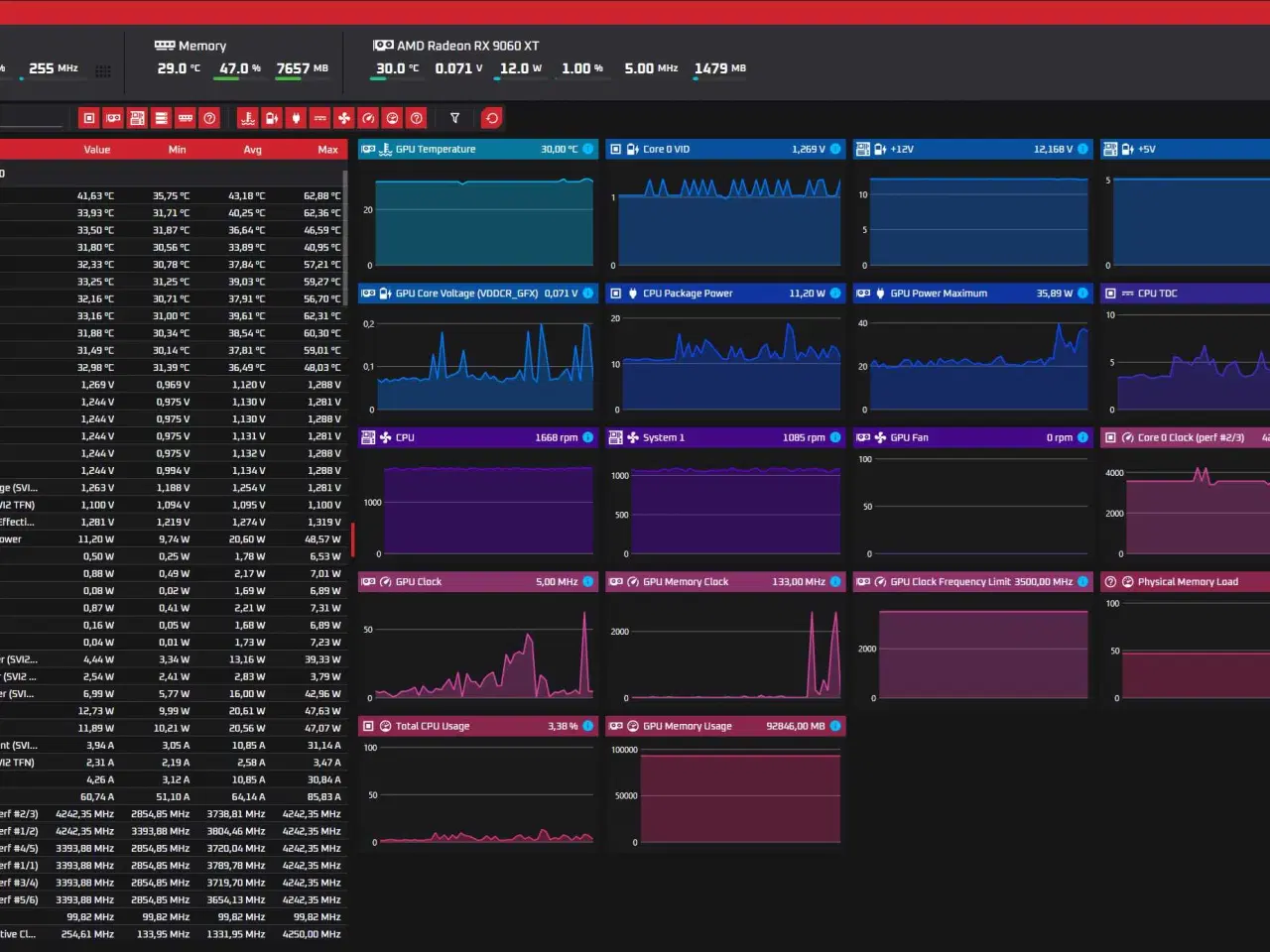Open info for the GPU Core Voltage graph
Image resolution: width=1270 pixels, height=952 pixels.
click(x=588, y=294)
